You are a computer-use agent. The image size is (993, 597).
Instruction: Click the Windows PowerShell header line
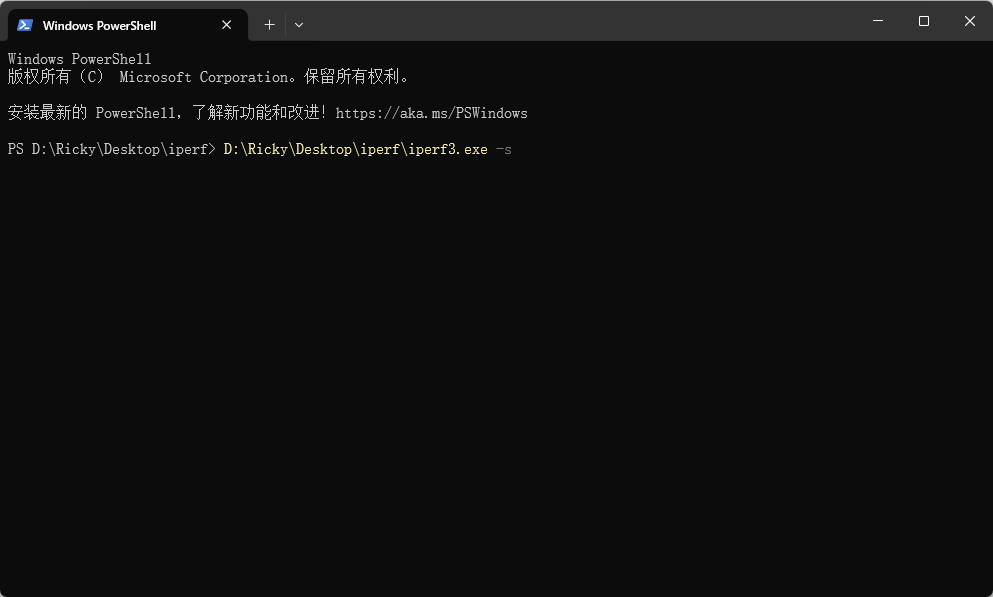click(79, 58)
